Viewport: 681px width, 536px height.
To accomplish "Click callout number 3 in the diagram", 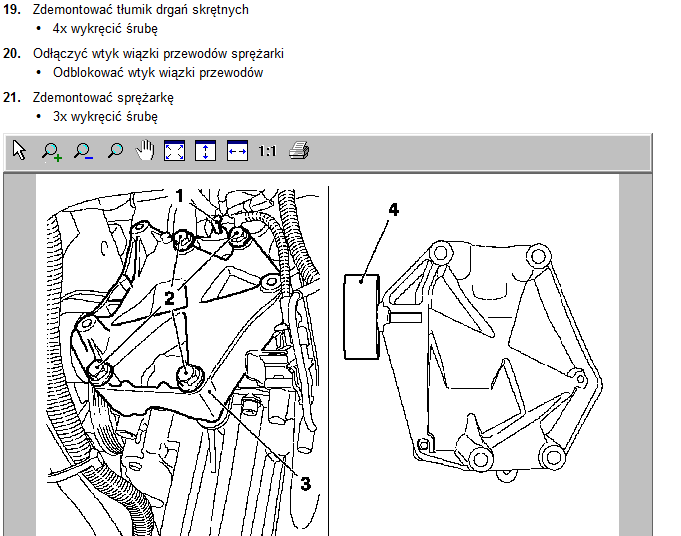I will (305, 483).
